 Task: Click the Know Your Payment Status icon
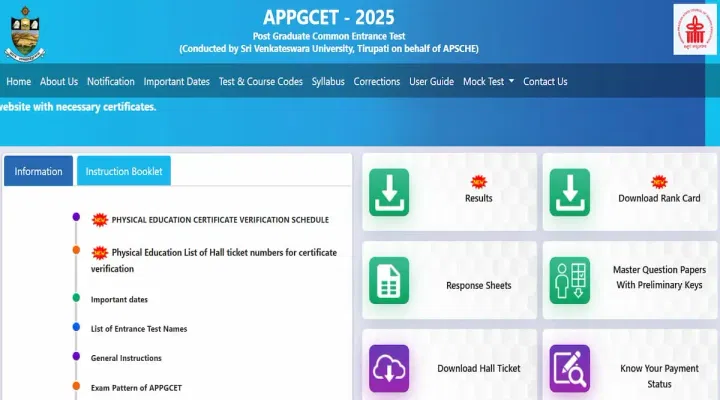pyautogui.click(x=569, y=368)
